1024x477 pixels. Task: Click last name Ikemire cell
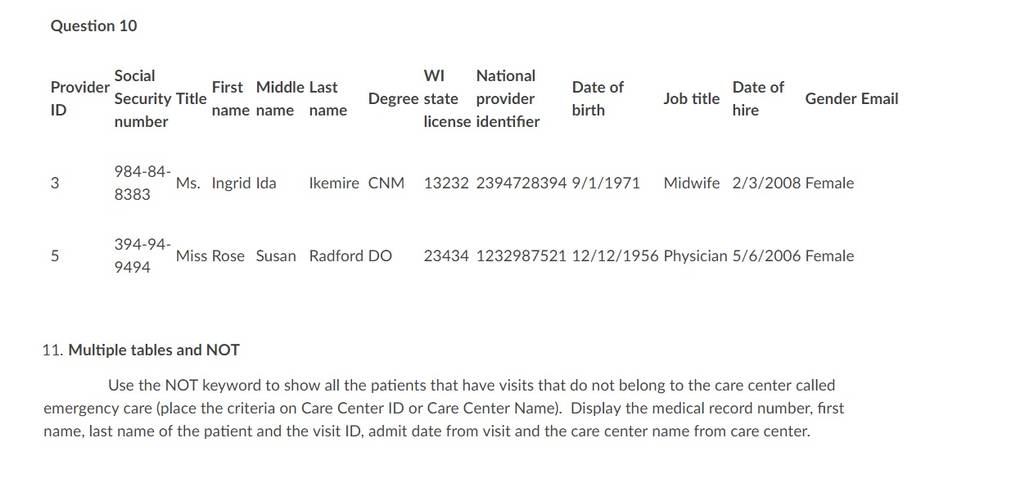334,183
